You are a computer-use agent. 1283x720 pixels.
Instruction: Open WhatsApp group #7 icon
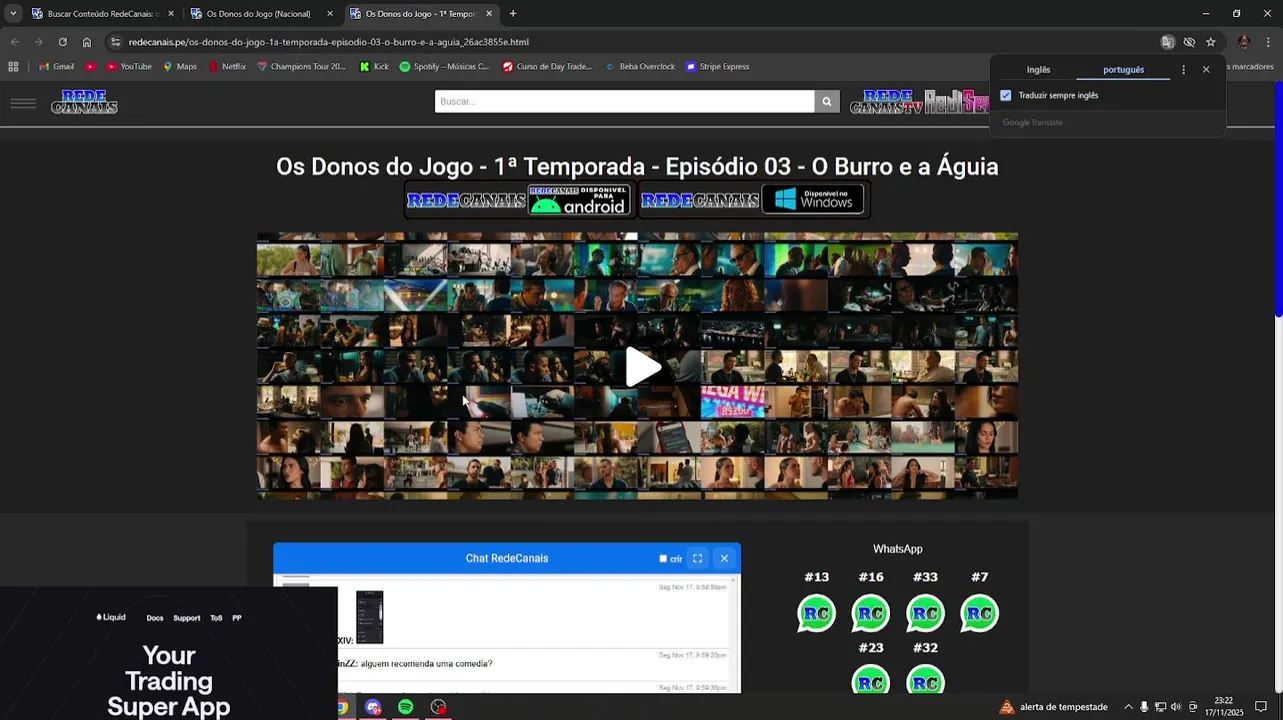pos(979,613)
